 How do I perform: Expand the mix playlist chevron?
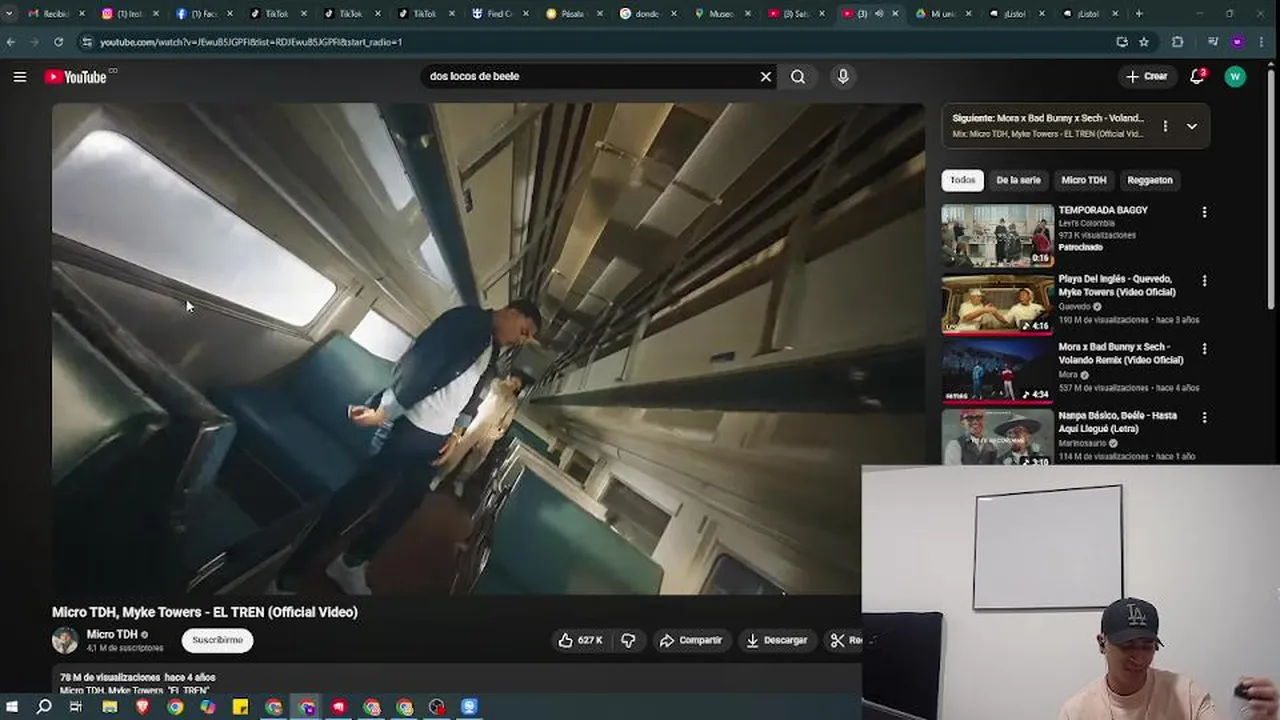click(x=1192, y=126)
